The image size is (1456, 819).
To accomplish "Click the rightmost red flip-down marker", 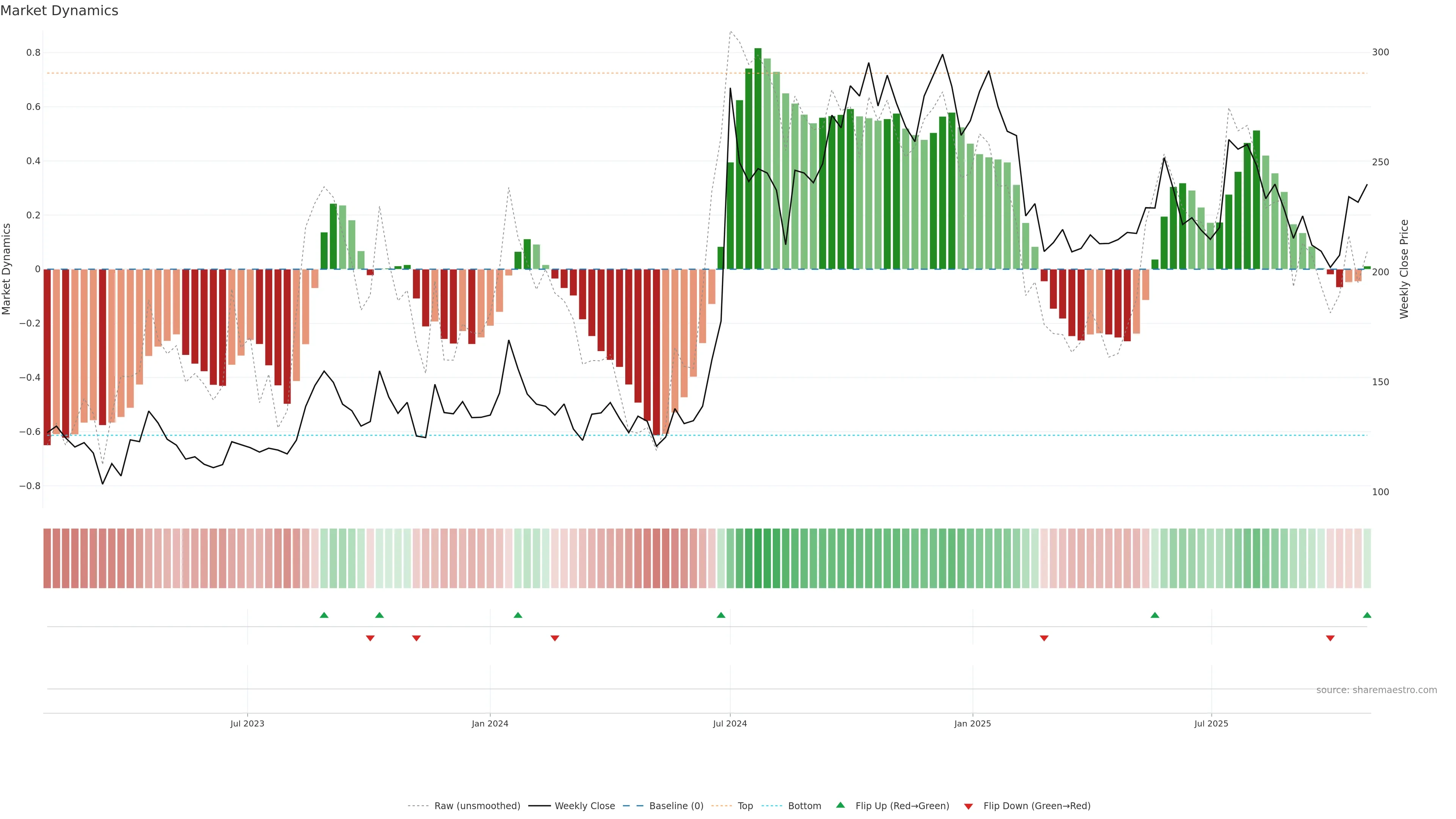I will [x=1330, y=638].
